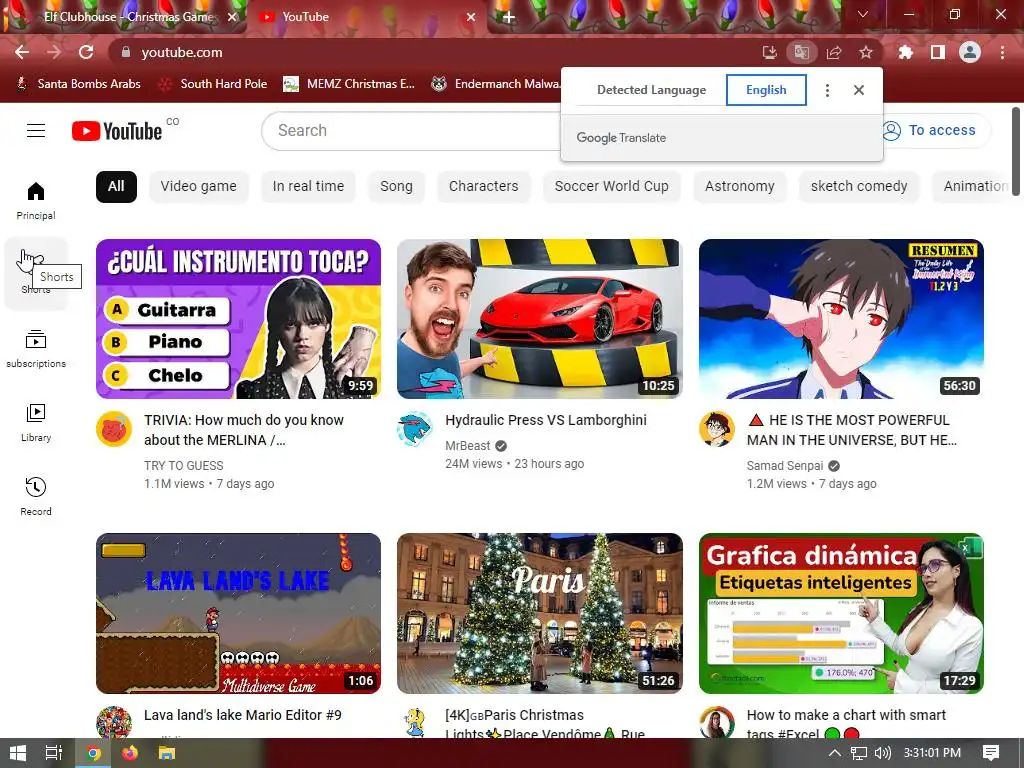Open Task View on the taskbar
Image resolution: width=1024 pixels, height=768 pixels.
click(x=54, y=753)
